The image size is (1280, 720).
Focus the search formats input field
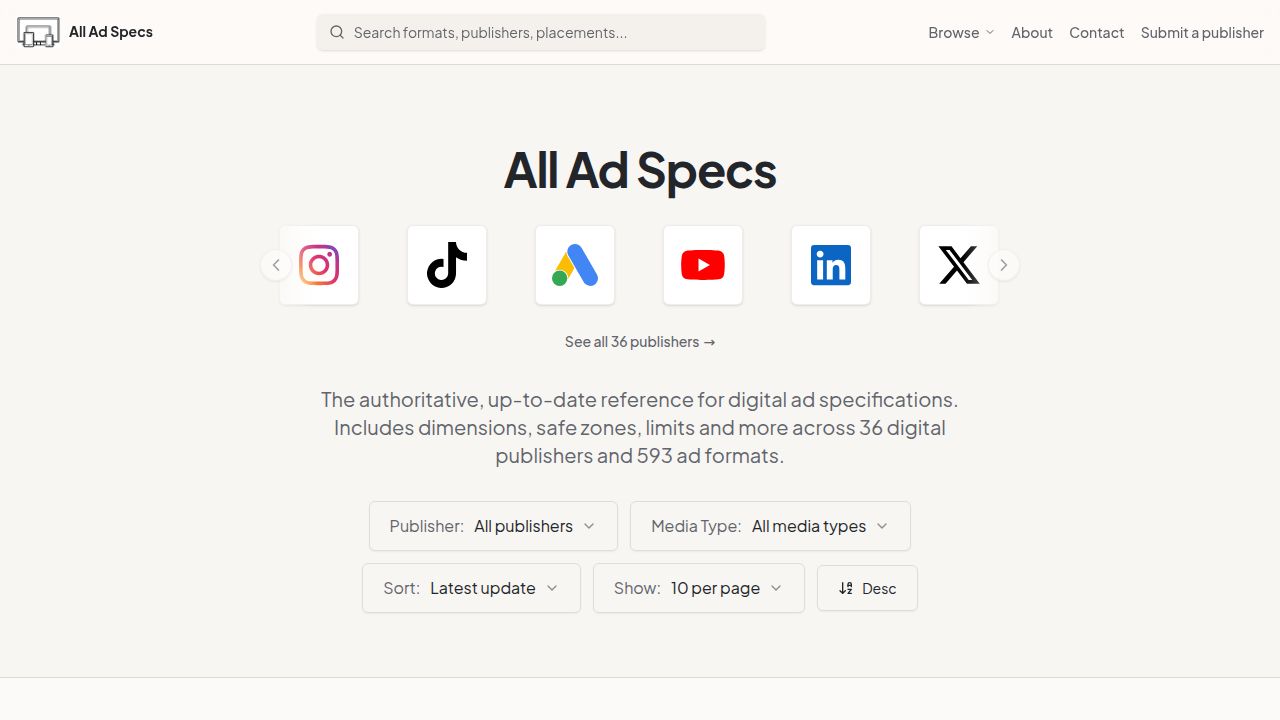coord(541,32)
